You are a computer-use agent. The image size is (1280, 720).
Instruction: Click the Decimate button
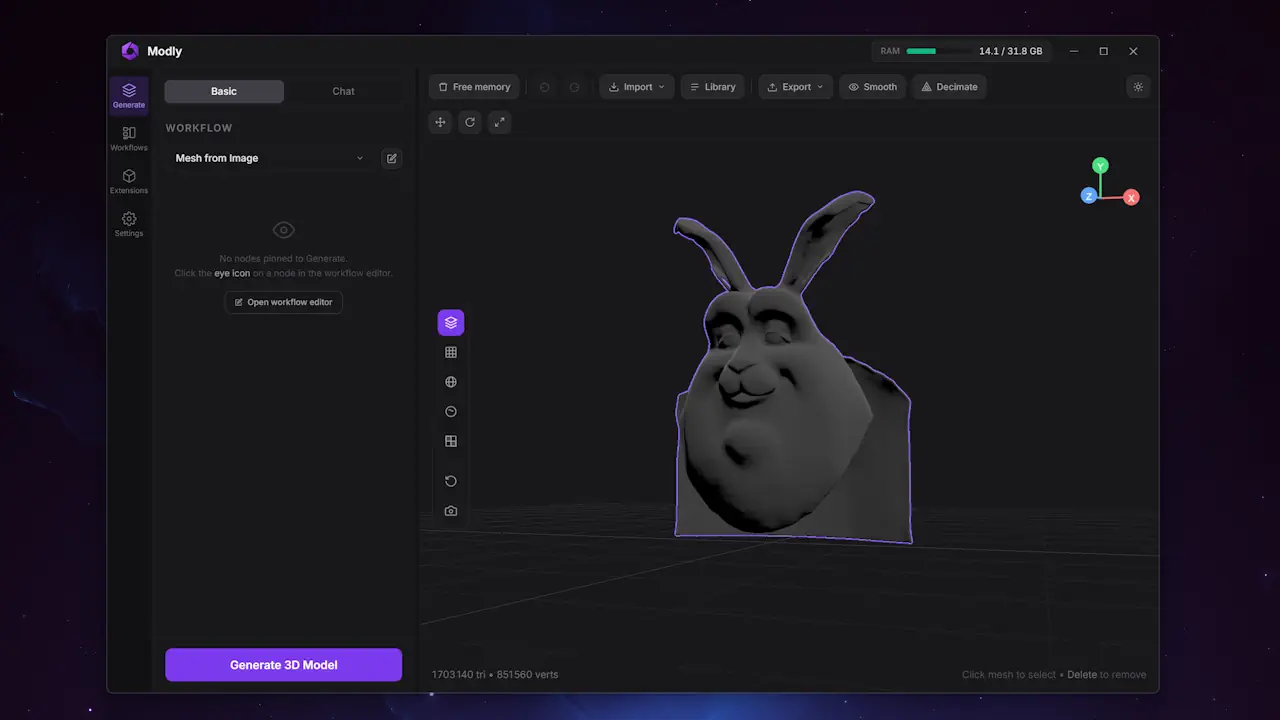coord(949,87)
